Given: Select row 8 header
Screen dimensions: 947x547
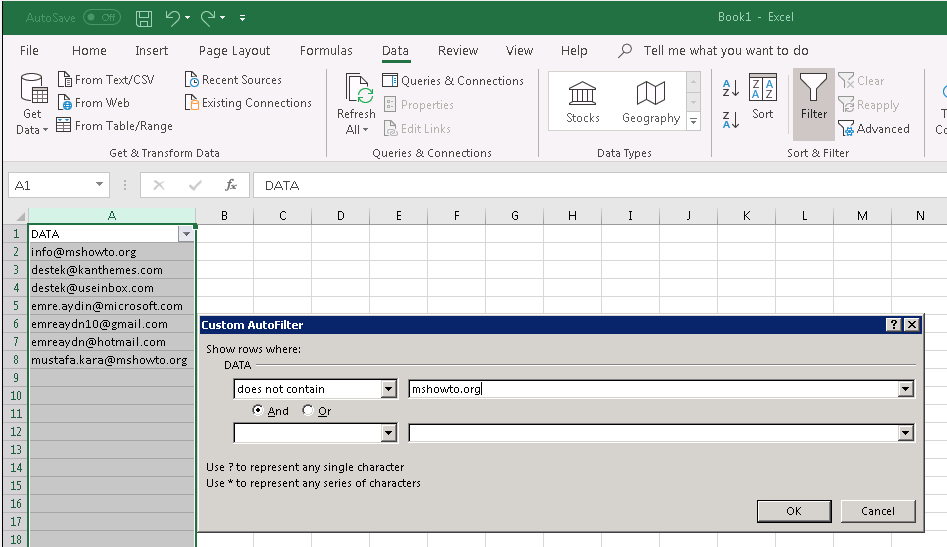Looking at the screenshot, I should [16, 360].
